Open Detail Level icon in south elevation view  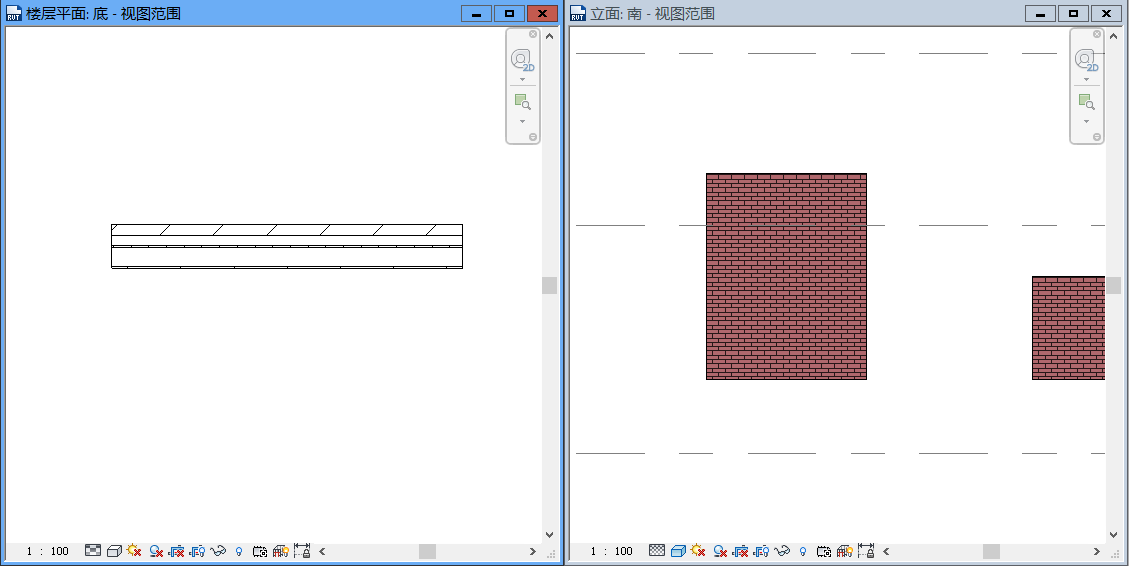coord(657,551)
